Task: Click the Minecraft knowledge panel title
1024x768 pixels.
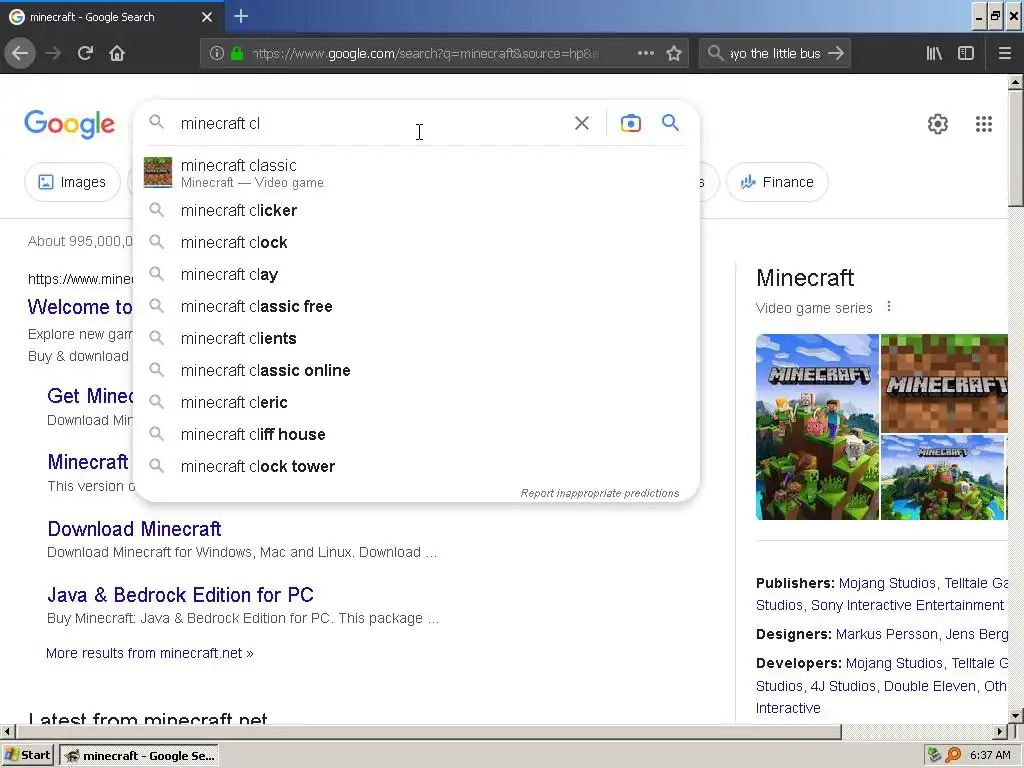Action: click(x=805, y=278)
